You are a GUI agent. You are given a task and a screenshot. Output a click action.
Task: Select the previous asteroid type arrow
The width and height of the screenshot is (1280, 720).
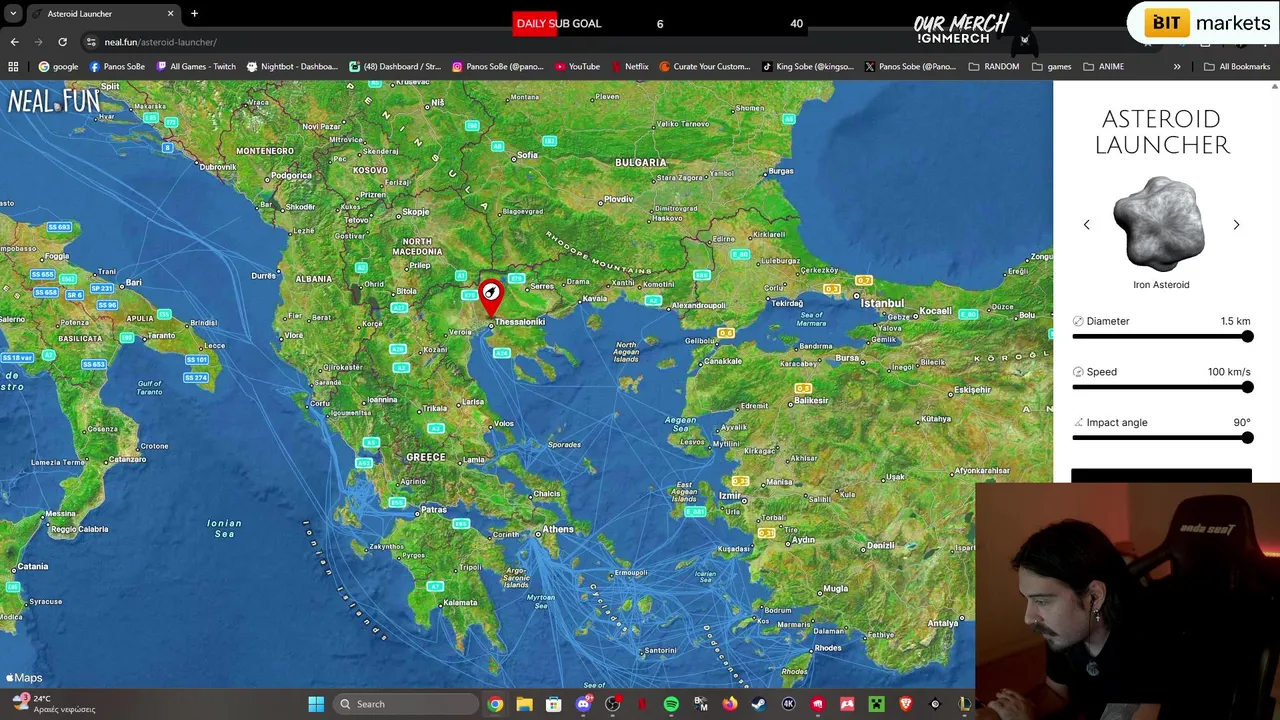tap(1087, 225)
